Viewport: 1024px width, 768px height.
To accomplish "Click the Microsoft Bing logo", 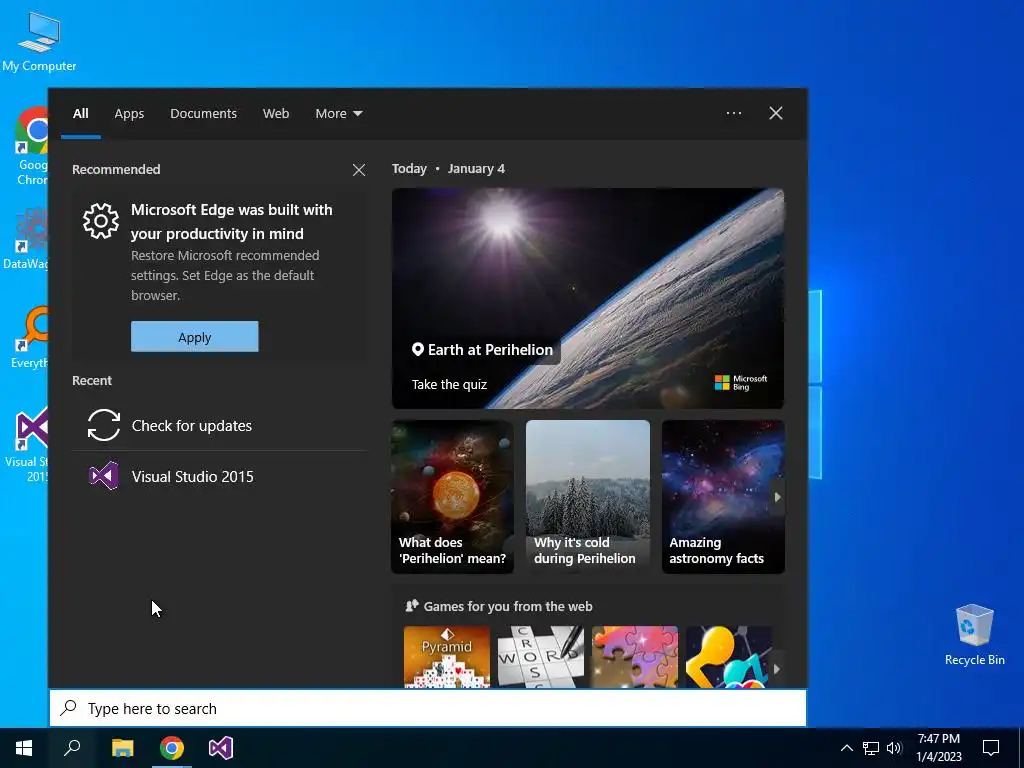I will (x=741, y=383).
